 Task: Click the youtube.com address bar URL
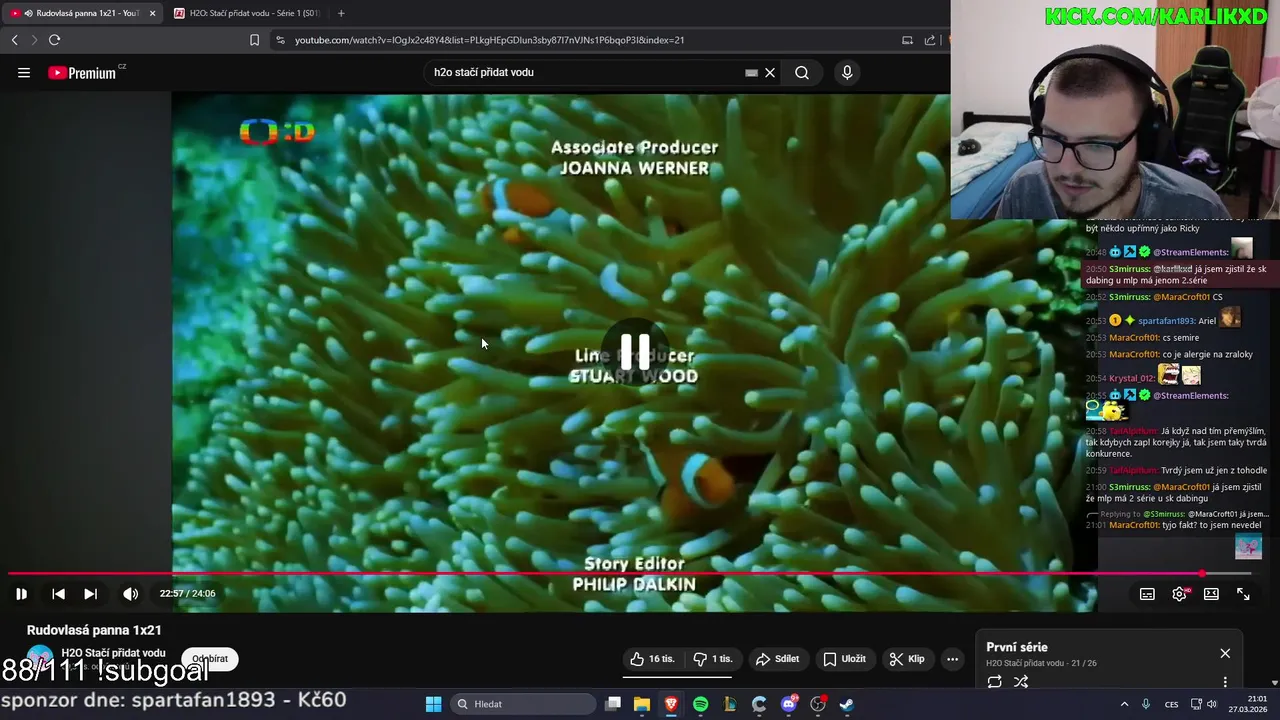click(489, 40)
